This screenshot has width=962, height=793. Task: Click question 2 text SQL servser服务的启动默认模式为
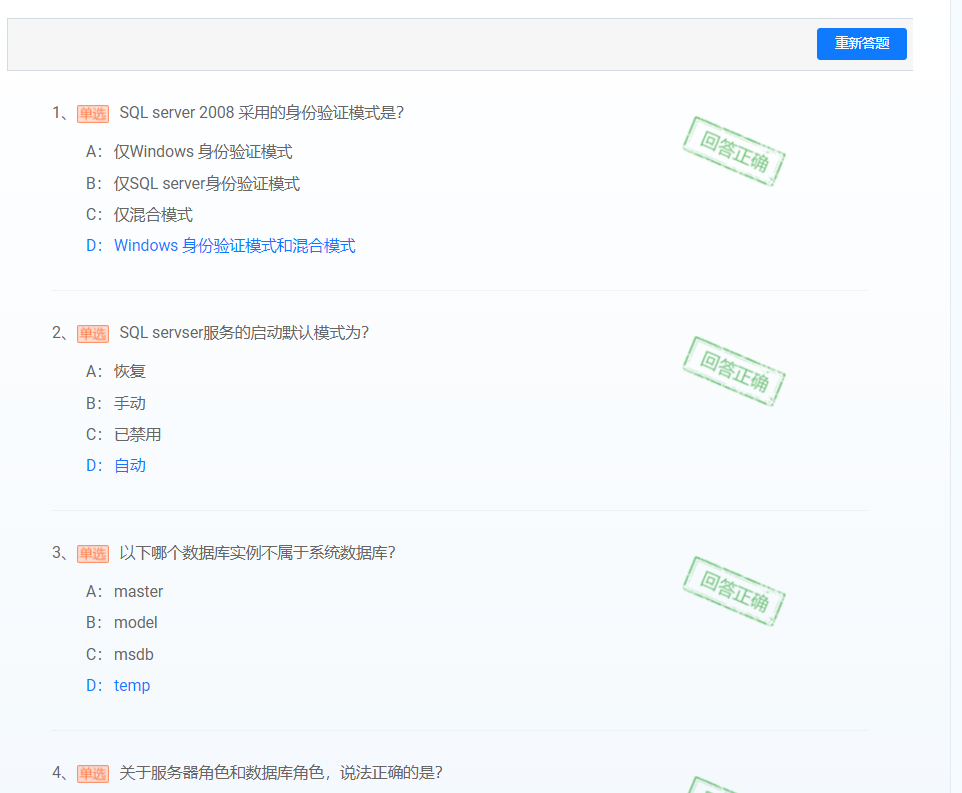click(x=244, y=333)
